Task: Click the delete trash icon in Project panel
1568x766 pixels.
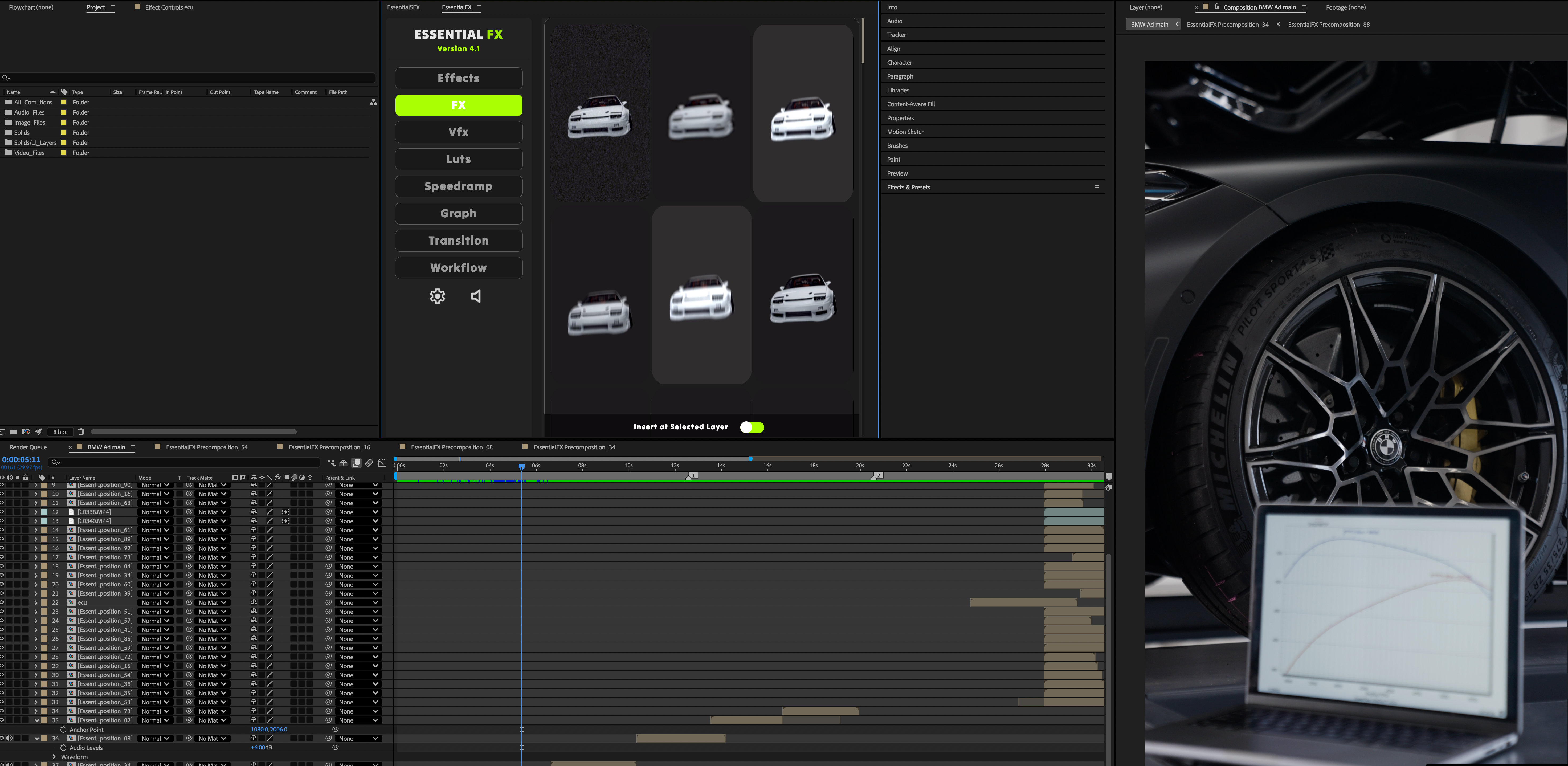Action: 81,432
